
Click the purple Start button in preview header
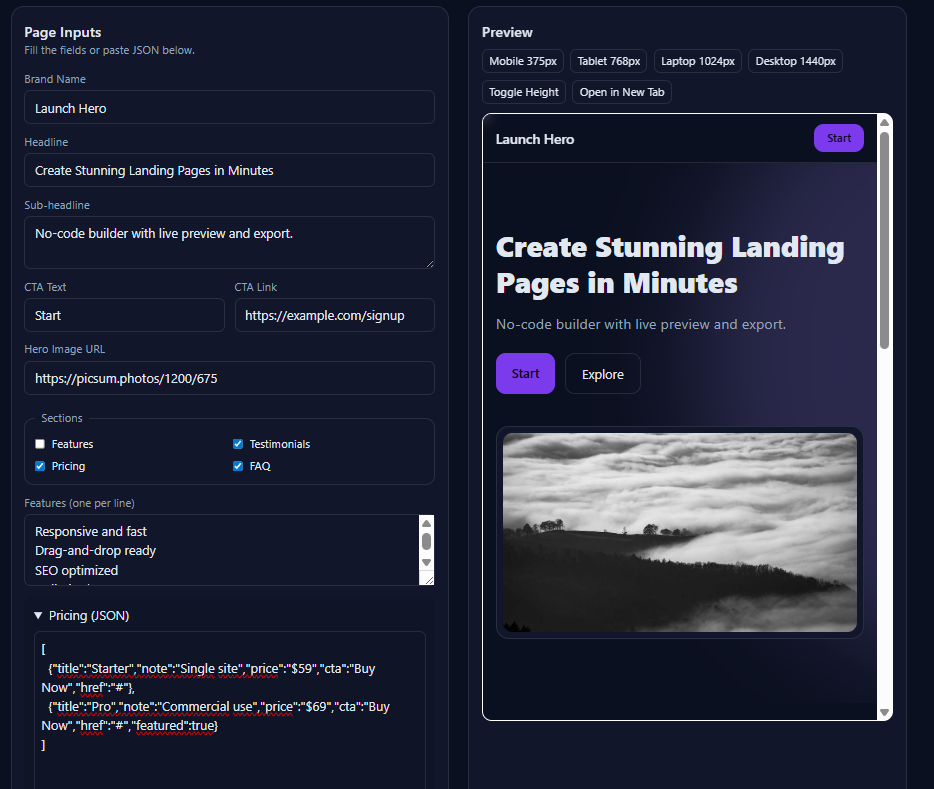click(838, 138)
